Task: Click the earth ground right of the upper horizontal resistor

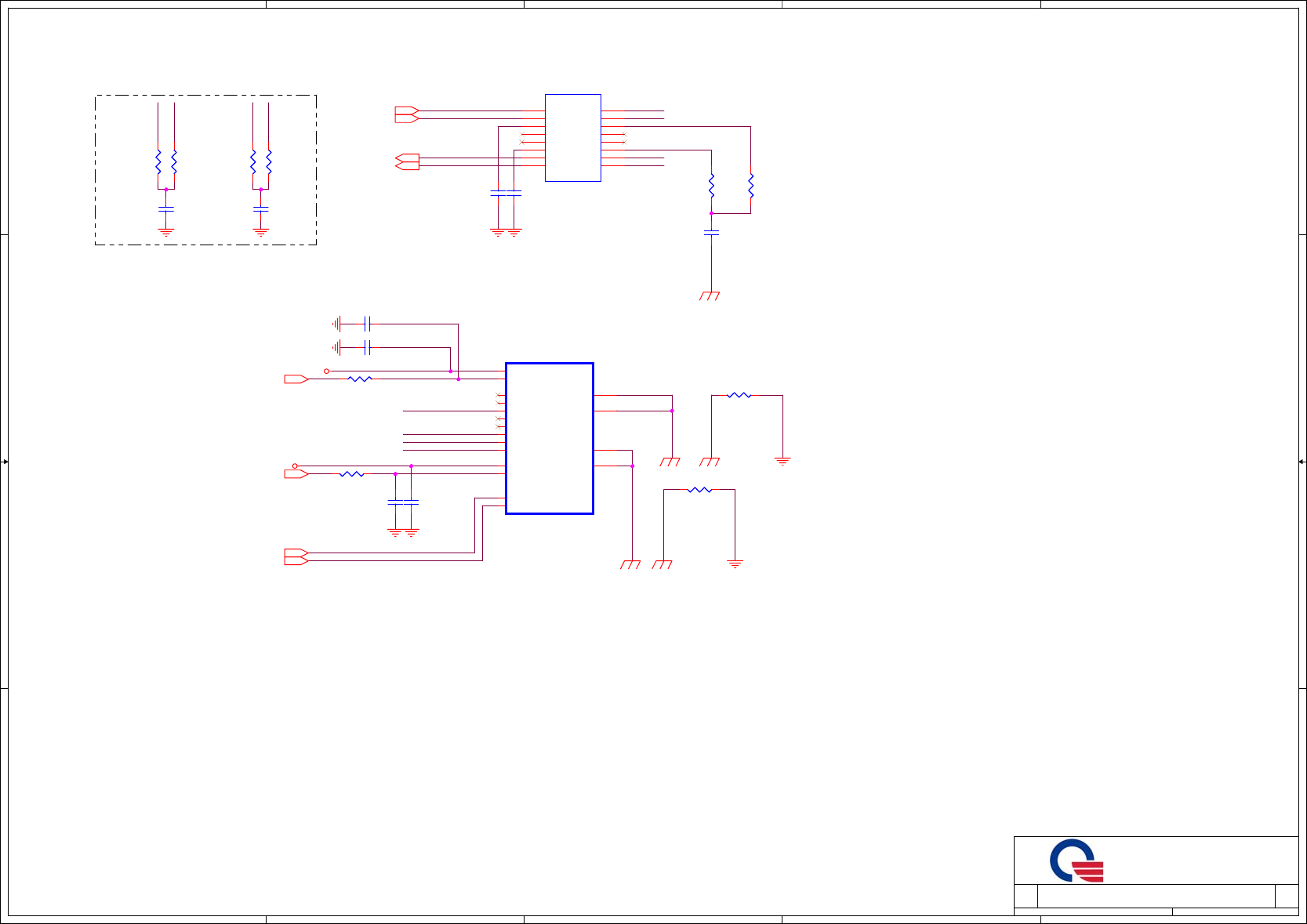Action: pyautogui.click(x=782, y=462)
